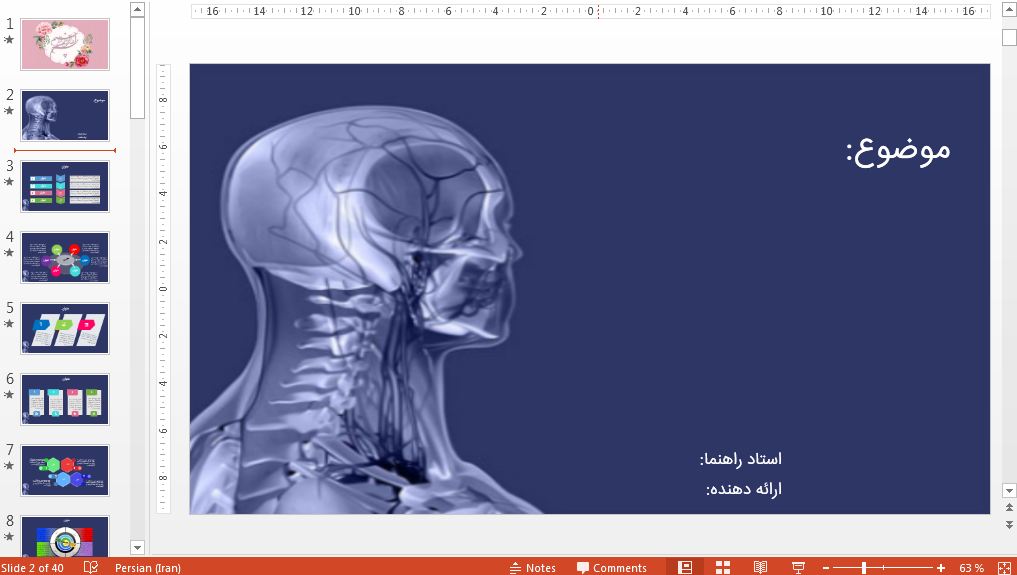This screenshot has width=1017, height=575.
Task: Select slide 3 thumbnail
Action: tap(65, 186)
